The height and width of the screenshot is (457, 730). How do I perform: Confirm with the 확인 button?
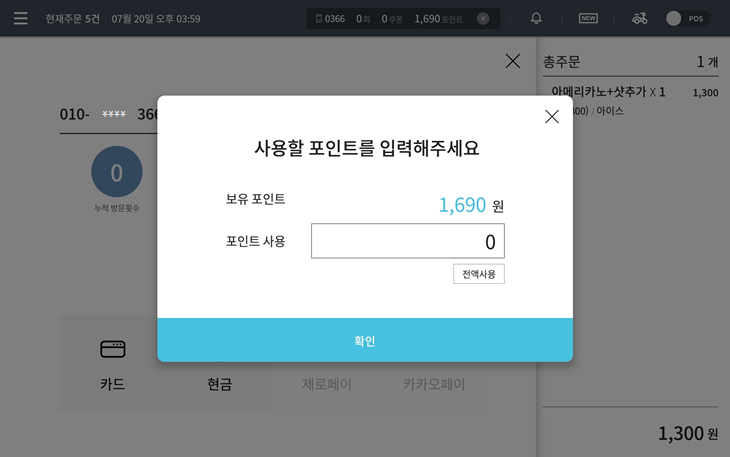point(365,340)
